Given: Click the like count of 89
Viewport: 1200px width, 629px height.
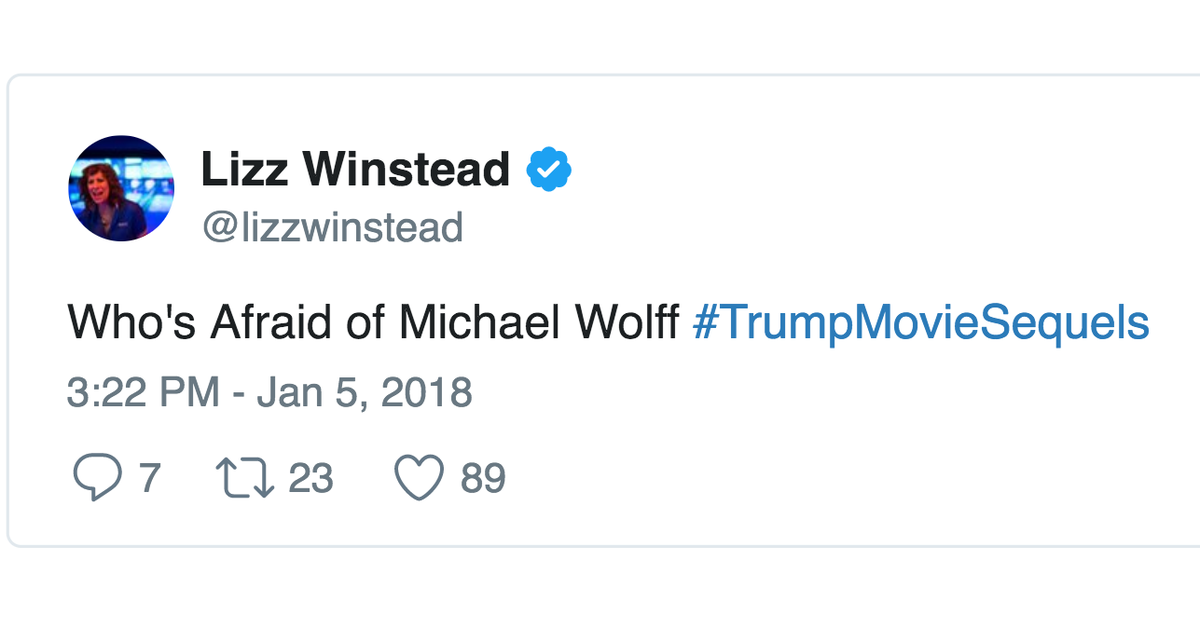Looking at the screenshot, I should tap(483, 478).
